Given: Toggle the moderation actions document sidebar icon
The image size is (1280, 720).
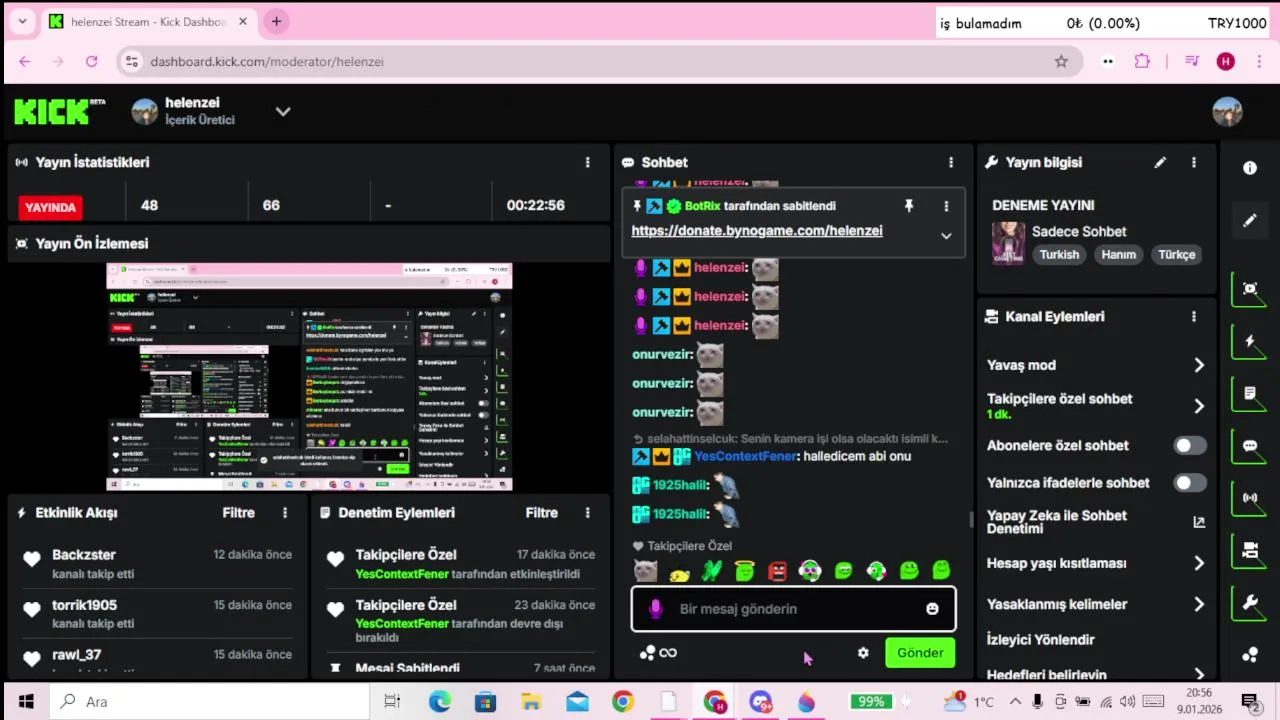Looking at the screenshot, I should [x=1250, y=394].
